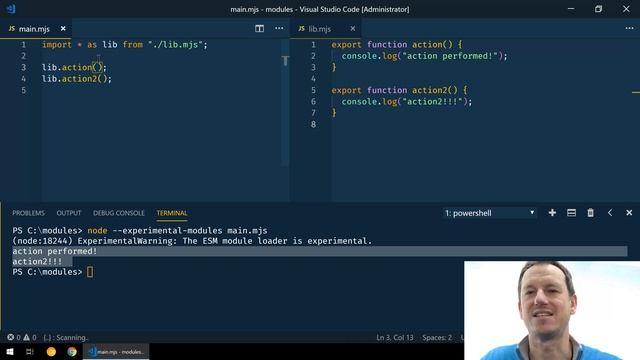Viewport: 640px width, 360px height.
Task: Click lib.action2() call on line 4
Action: (x=77, y=79)
